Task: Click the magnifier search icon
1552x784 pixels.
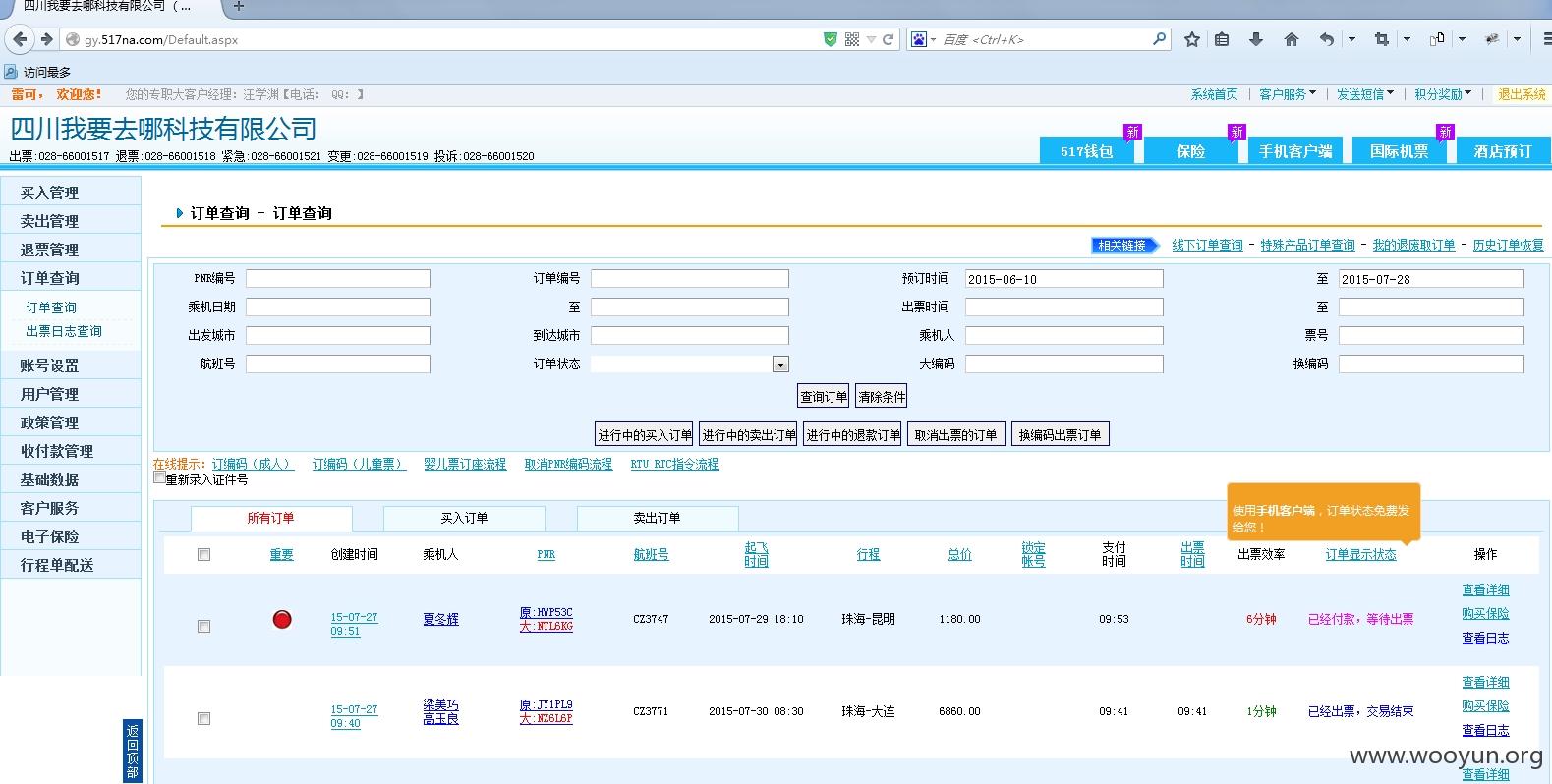Action: pos(1159,39)
